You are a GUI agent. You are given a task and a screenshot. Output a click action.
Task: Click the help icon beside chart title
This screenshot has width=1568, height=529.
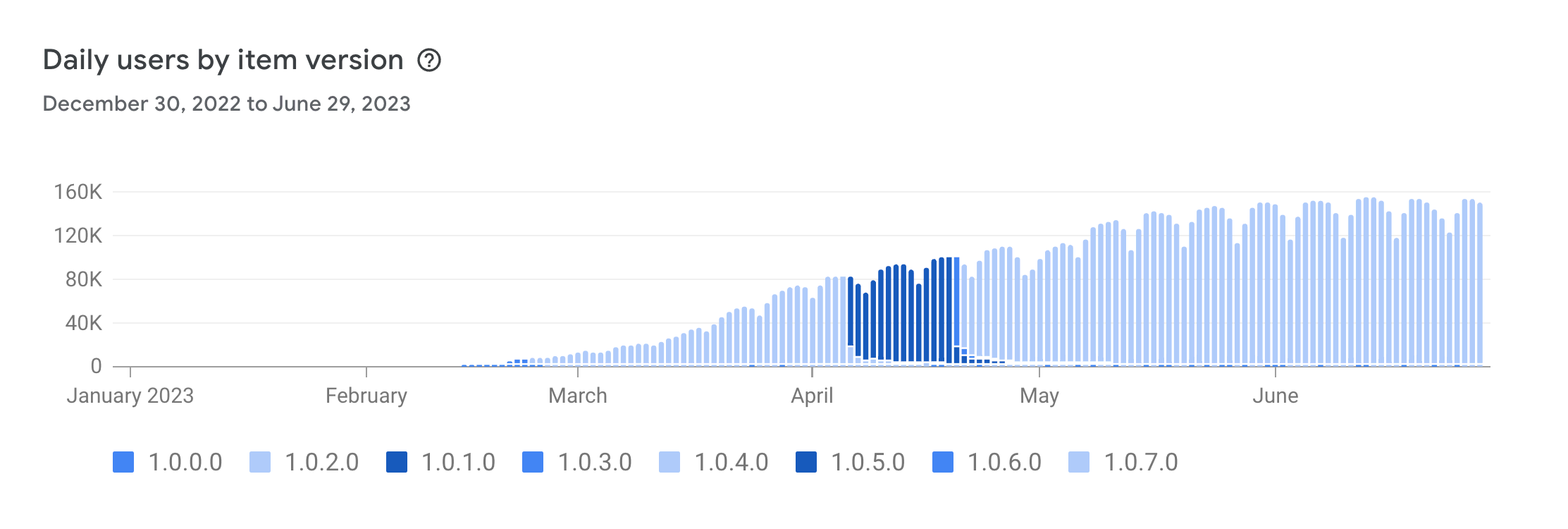pos(428,61)
